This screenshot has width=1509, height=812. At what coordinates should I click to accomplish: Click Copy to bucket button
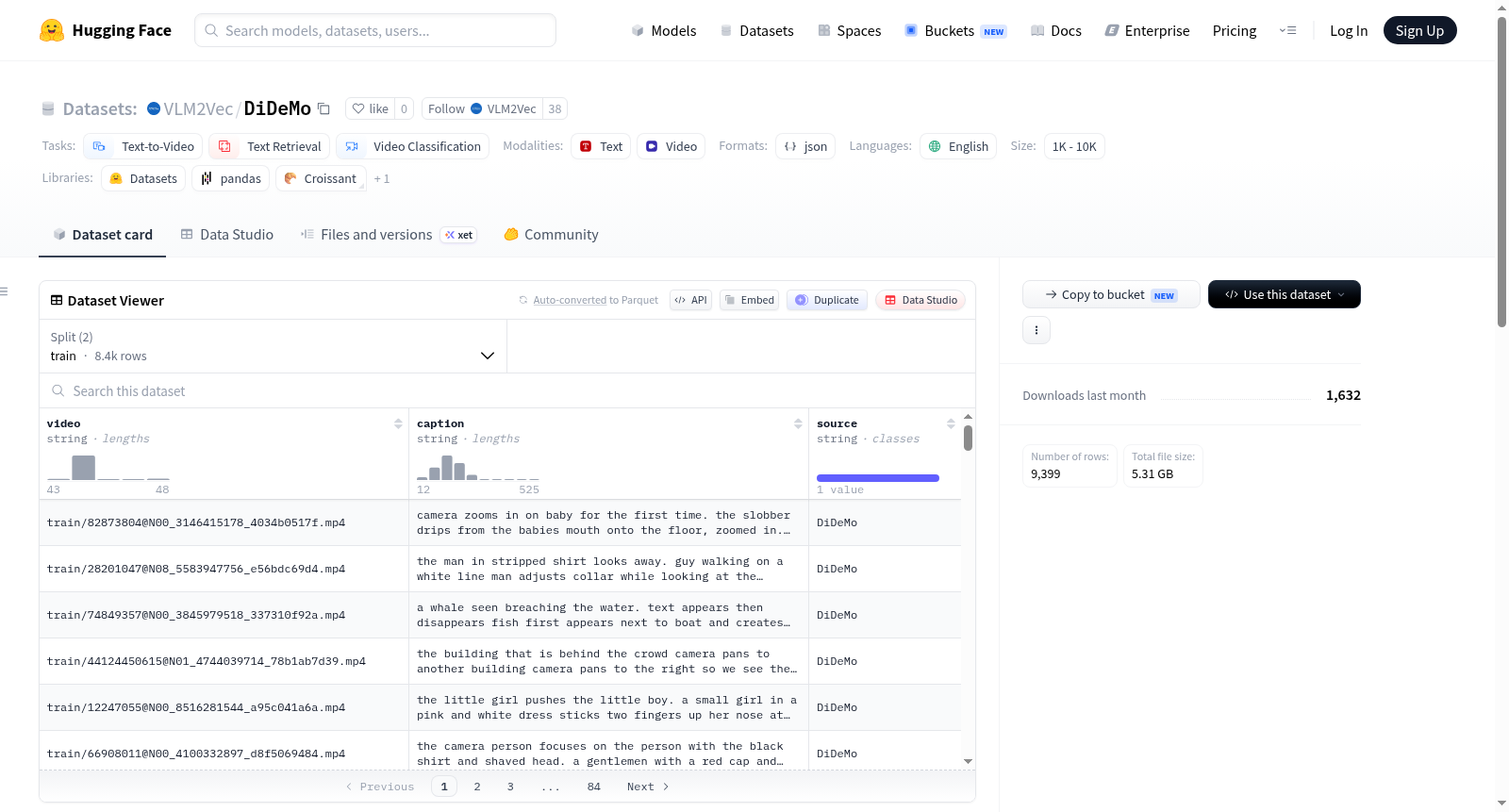point(1111,294)
